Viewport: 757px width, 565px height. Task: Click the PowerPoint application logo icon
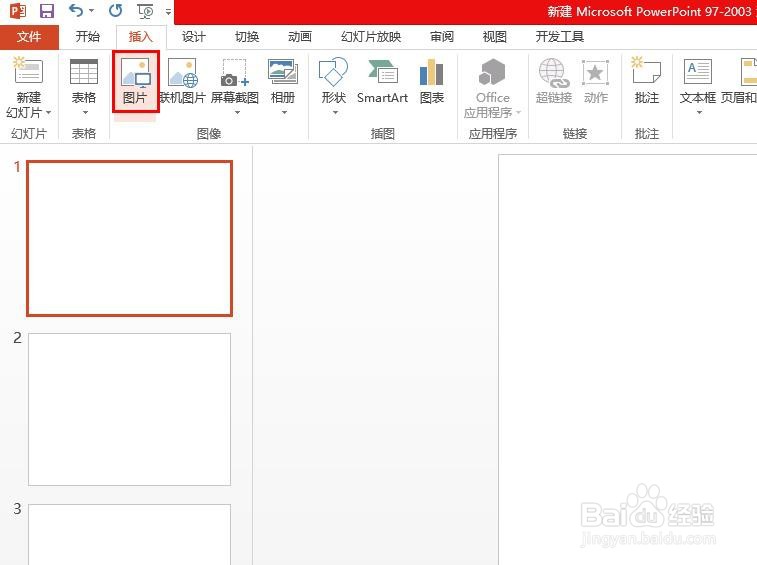18,11
